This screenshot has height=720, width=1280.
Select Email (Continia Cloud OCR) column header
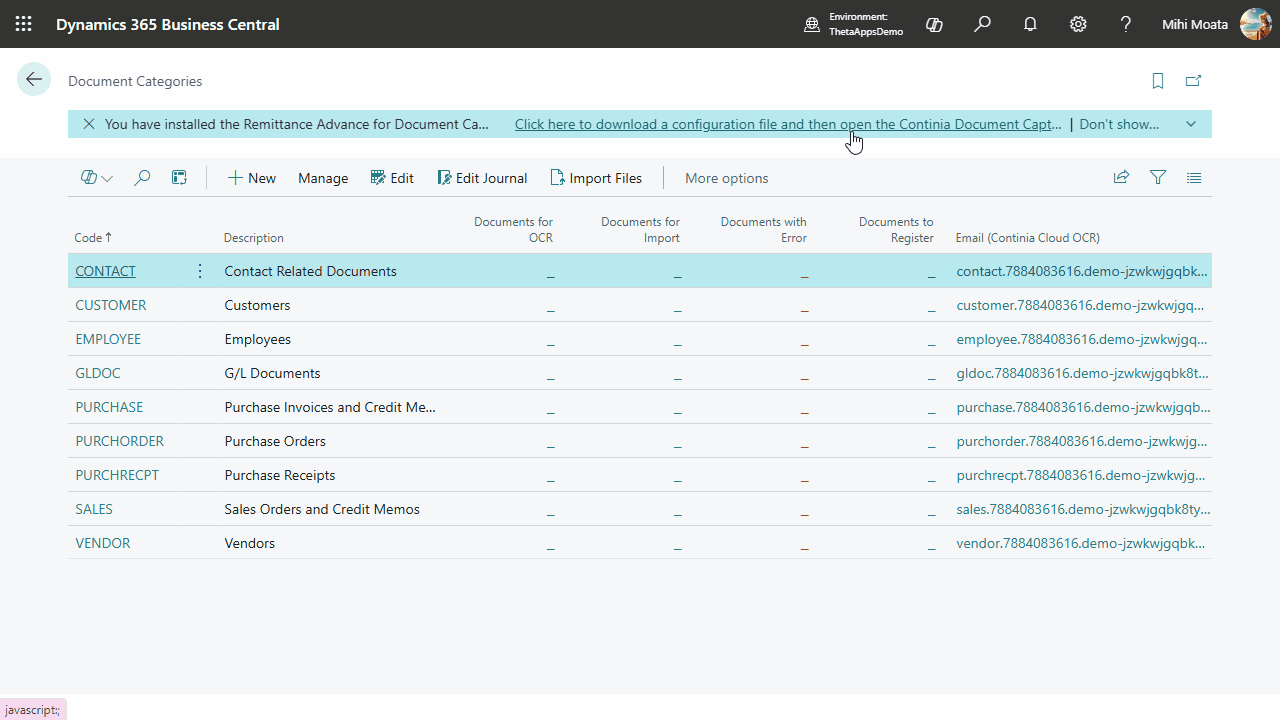(1028, 238)
